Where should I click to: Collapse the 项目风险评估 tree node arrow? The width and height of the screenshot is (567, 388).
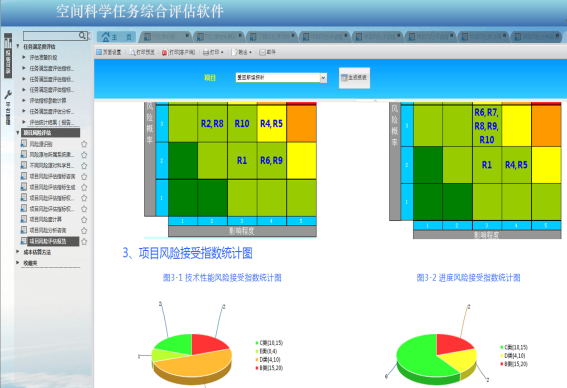18,133
